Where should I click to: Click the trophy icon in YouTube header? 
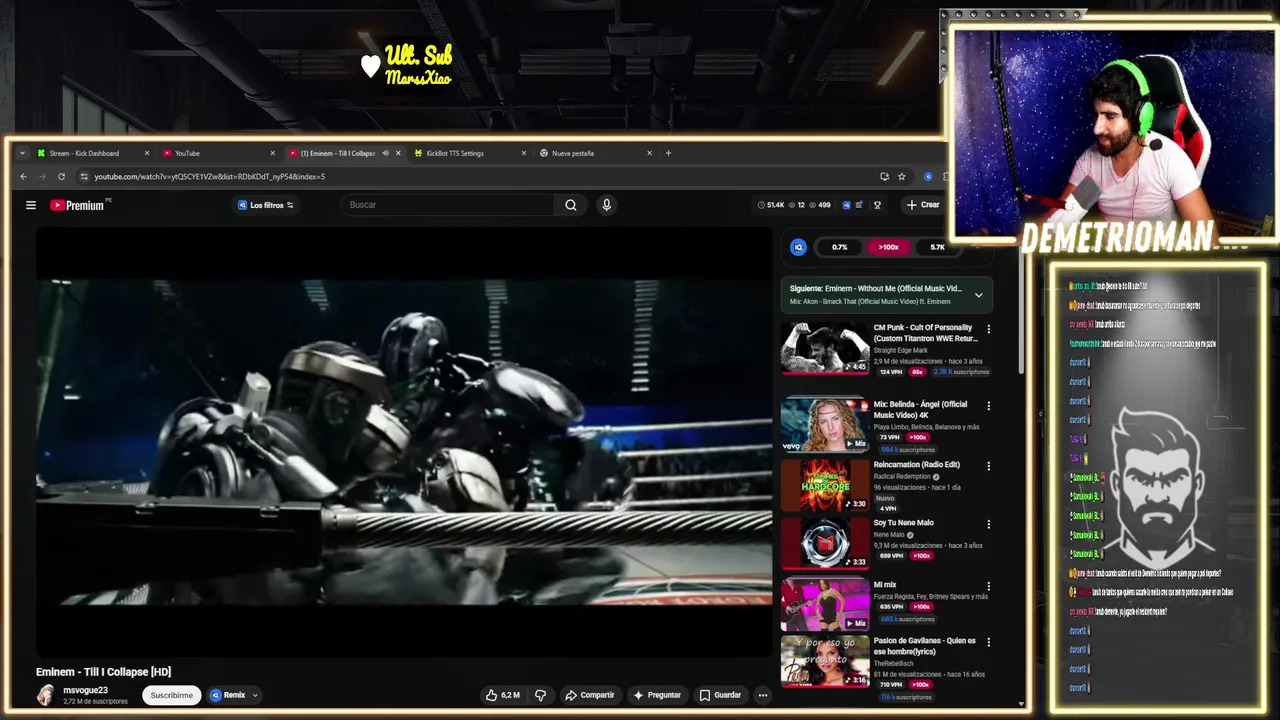(x=877, y=205)
